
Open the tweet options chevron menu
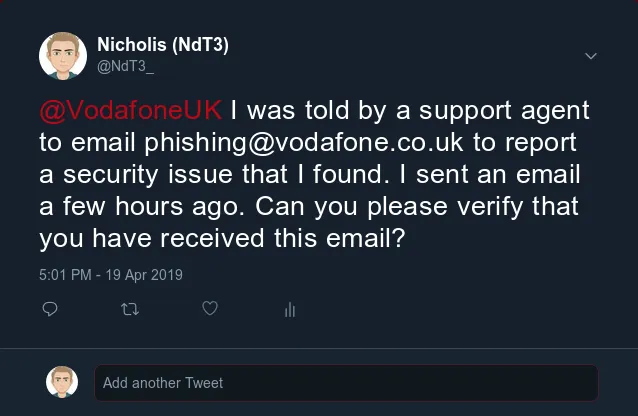591,56
